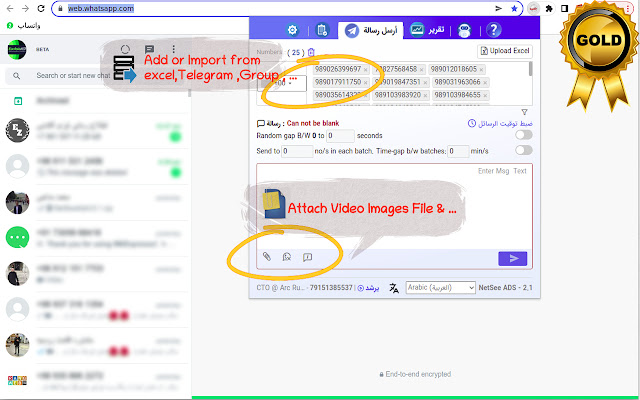Screen dimensions: 640x400
Task: Open the Archived chats row
Action: point(95,101)
